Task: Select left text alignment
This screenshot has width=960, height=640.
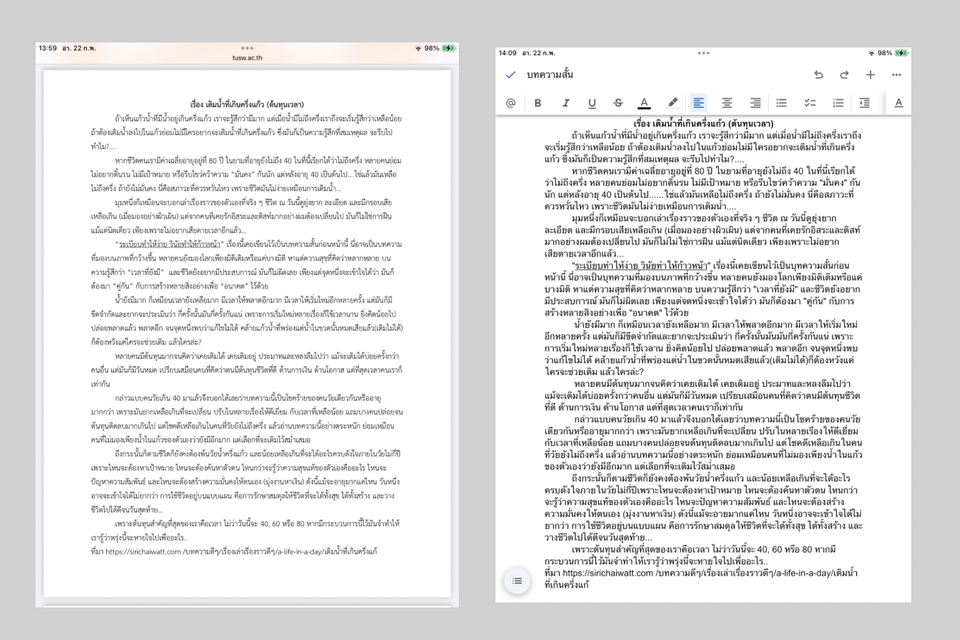Action: (x=699, y=103)
